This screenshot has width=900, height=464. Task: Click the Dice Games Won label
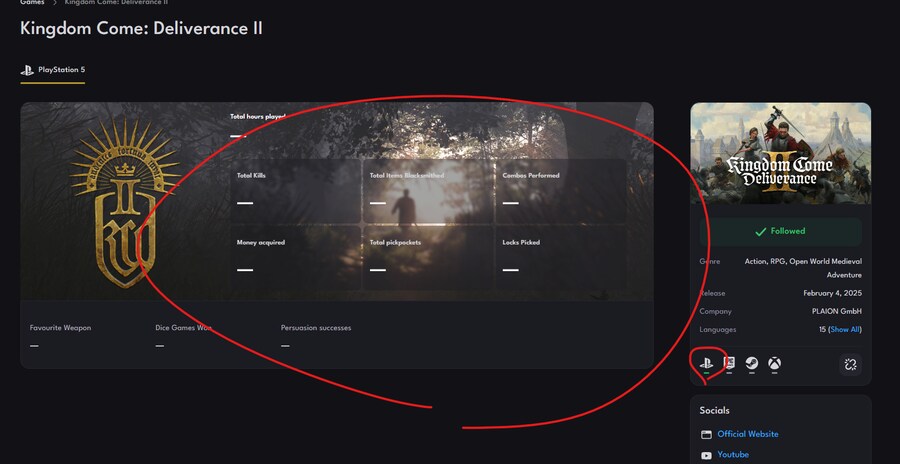(x=183, y=328)
